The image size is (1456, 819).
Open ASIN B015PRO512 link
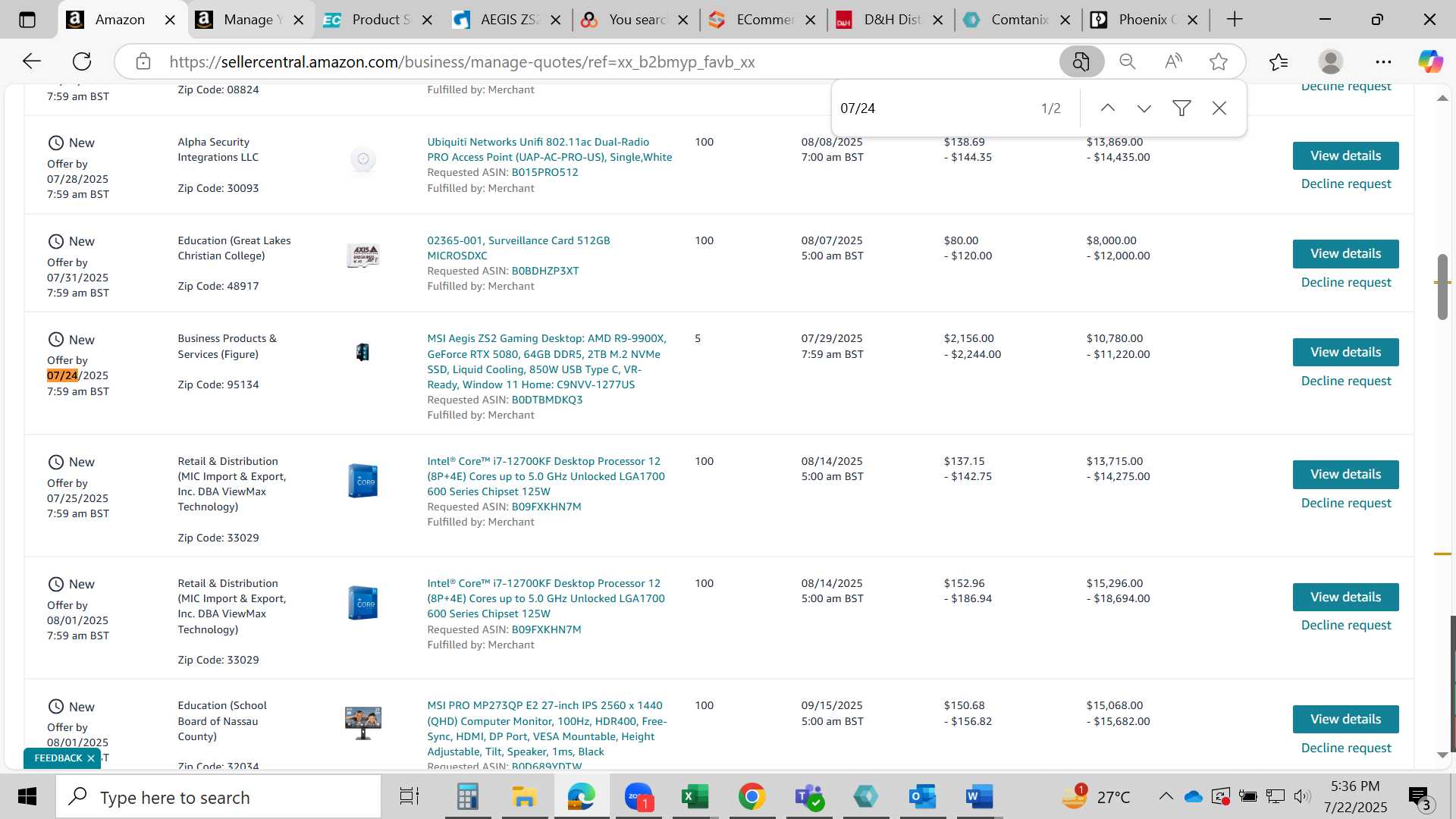pyautogui.click(x=544, y=173)
